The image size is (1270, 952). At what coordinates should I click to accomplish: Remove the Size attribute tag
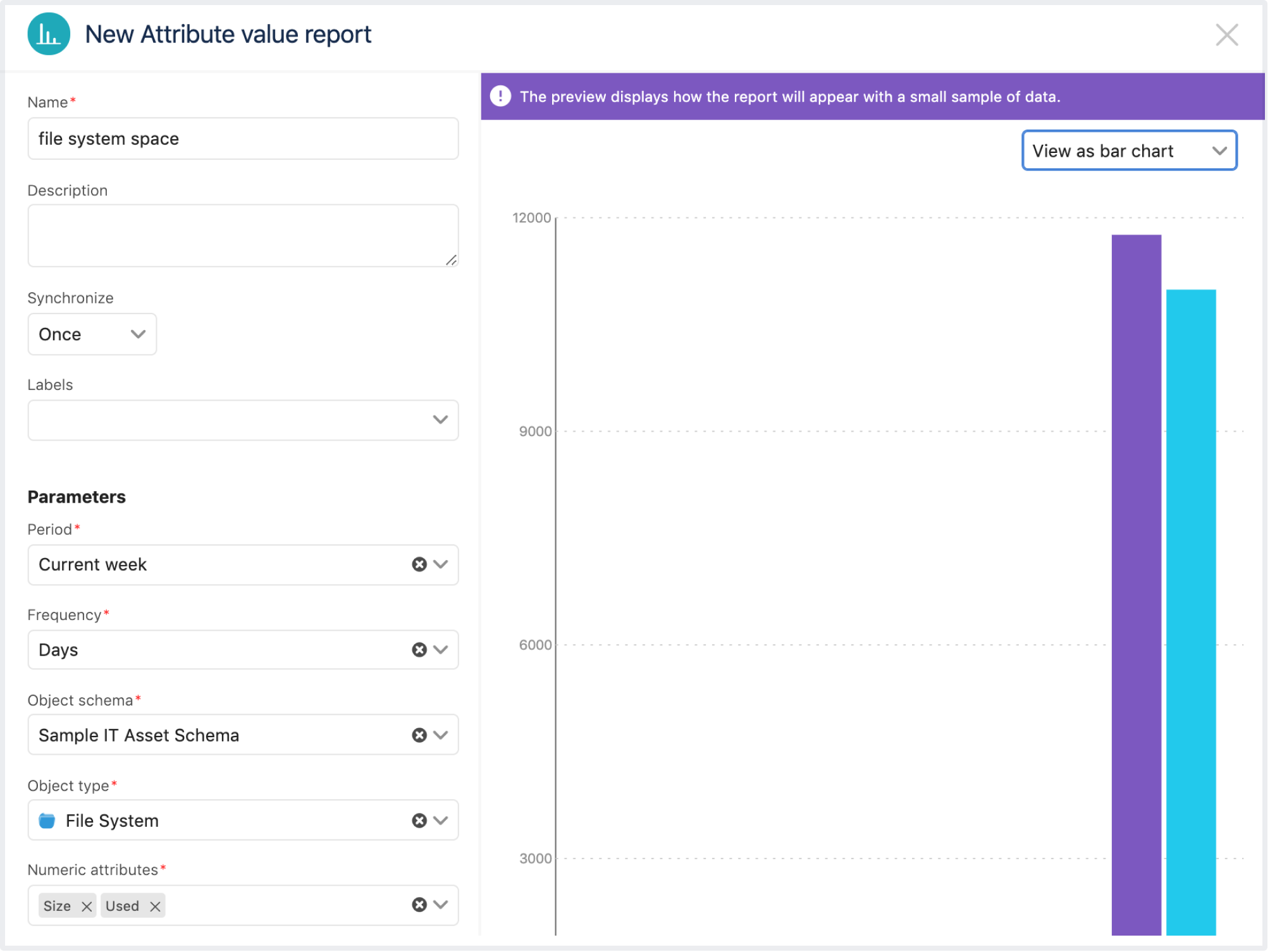coord(87,907)
